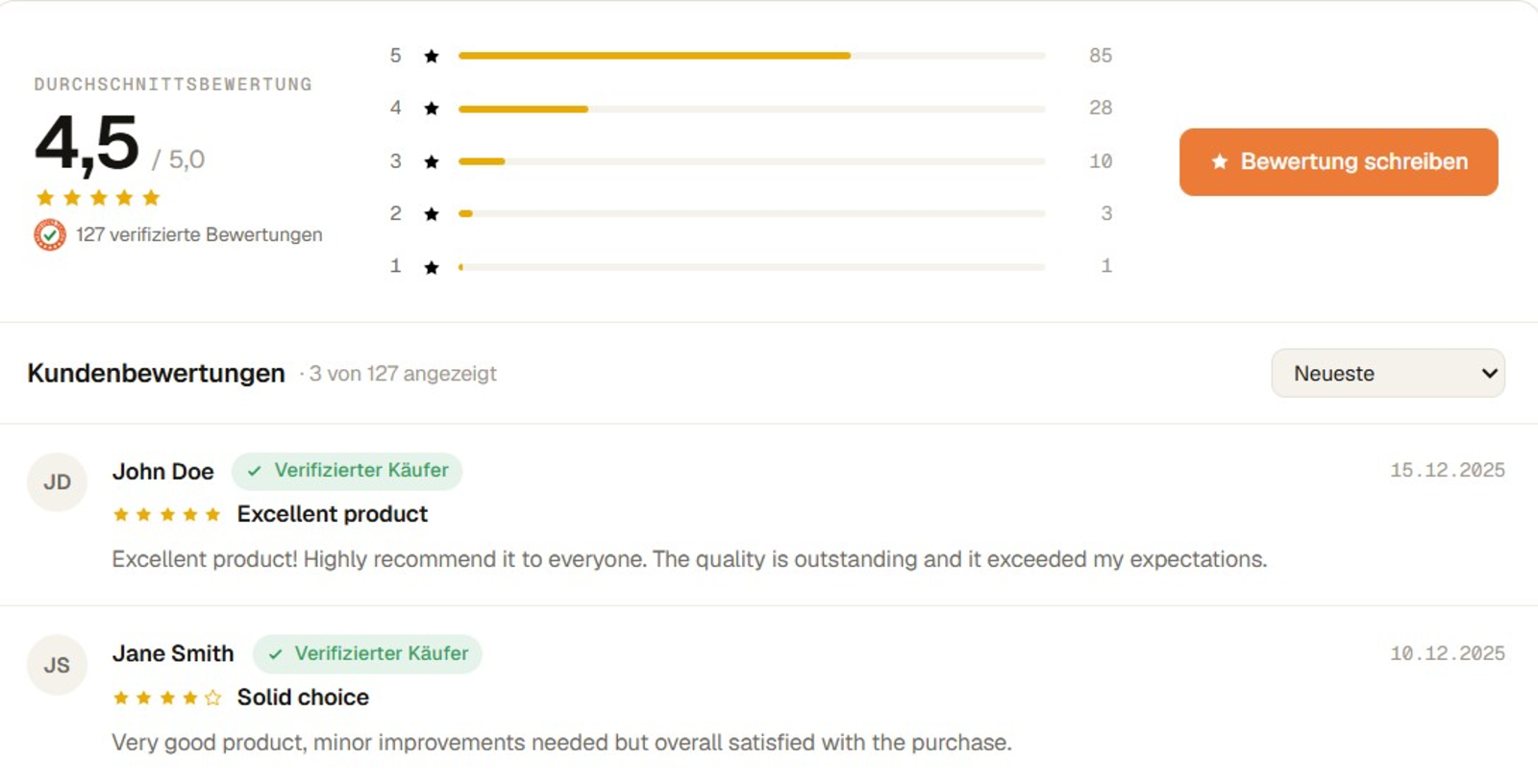Click the Bewertung schreiben button
Viewport: 1538px width, 784px height.
[x=1338, y=161]
